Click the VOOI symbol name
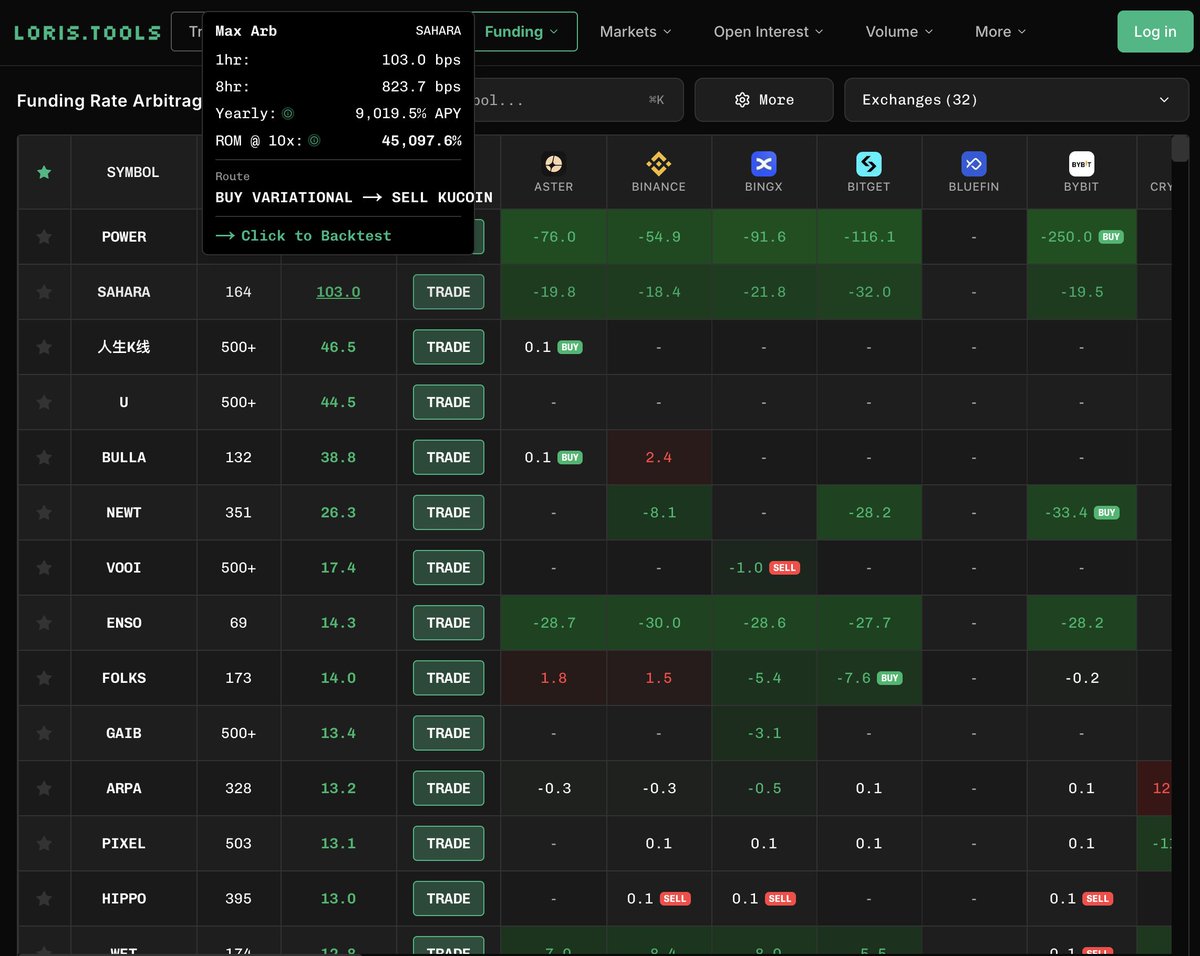Image resolution: width=1200 pixels, height=956 pixels. point(123,567)
